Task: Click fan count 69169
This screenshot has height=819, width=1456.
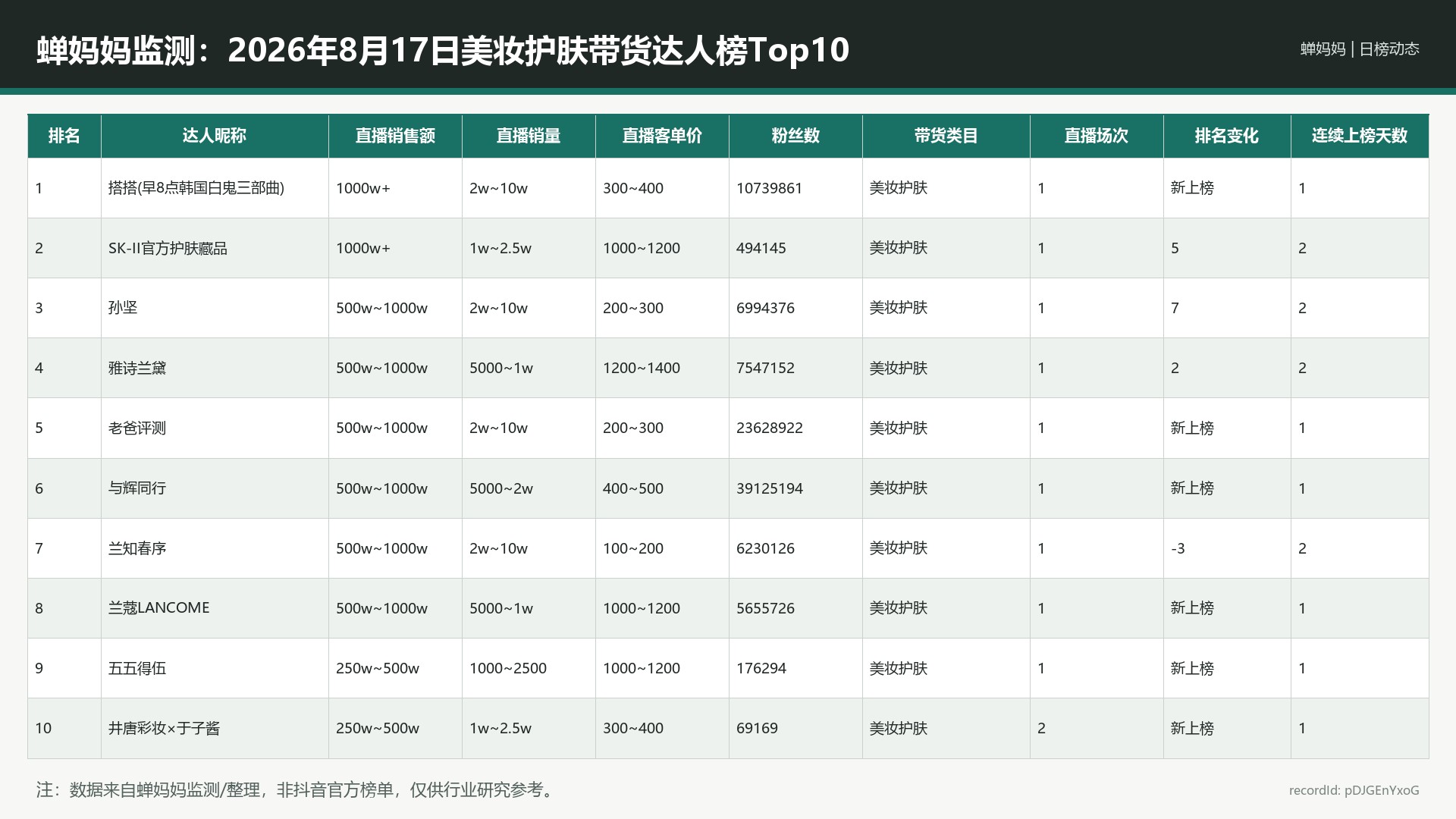Action: pos(757,728)
